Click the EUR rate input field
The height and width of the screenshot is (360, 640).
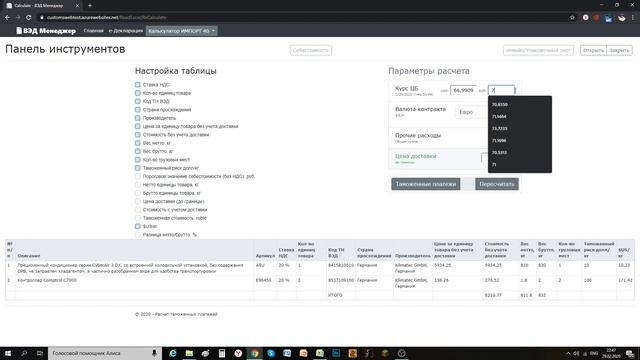[x=502, y=90]
